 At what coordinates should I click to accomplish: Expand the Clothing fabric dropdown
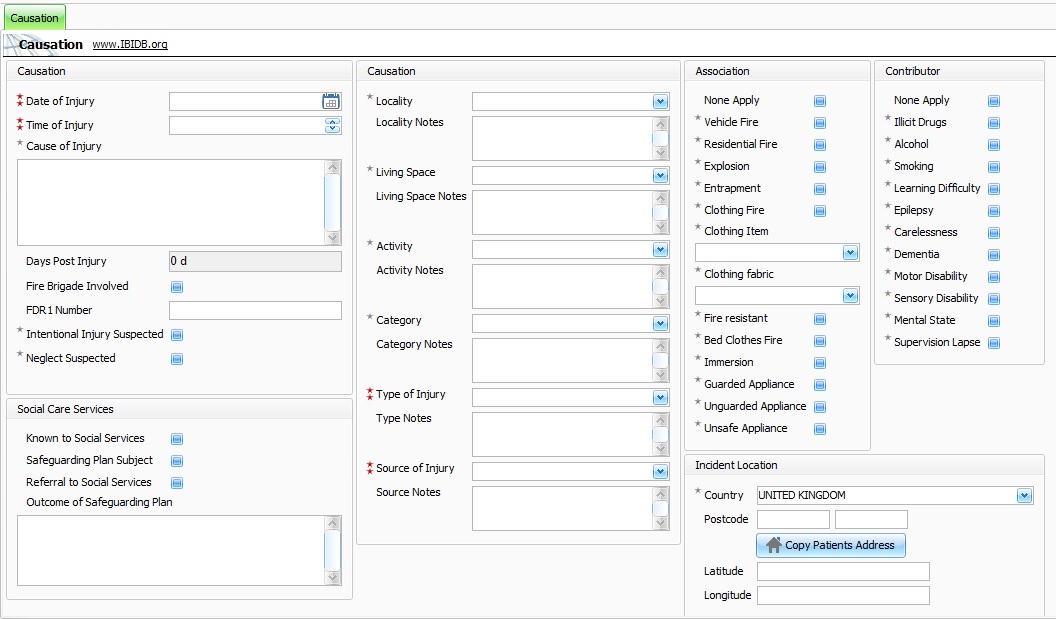(x=850, y=296)
